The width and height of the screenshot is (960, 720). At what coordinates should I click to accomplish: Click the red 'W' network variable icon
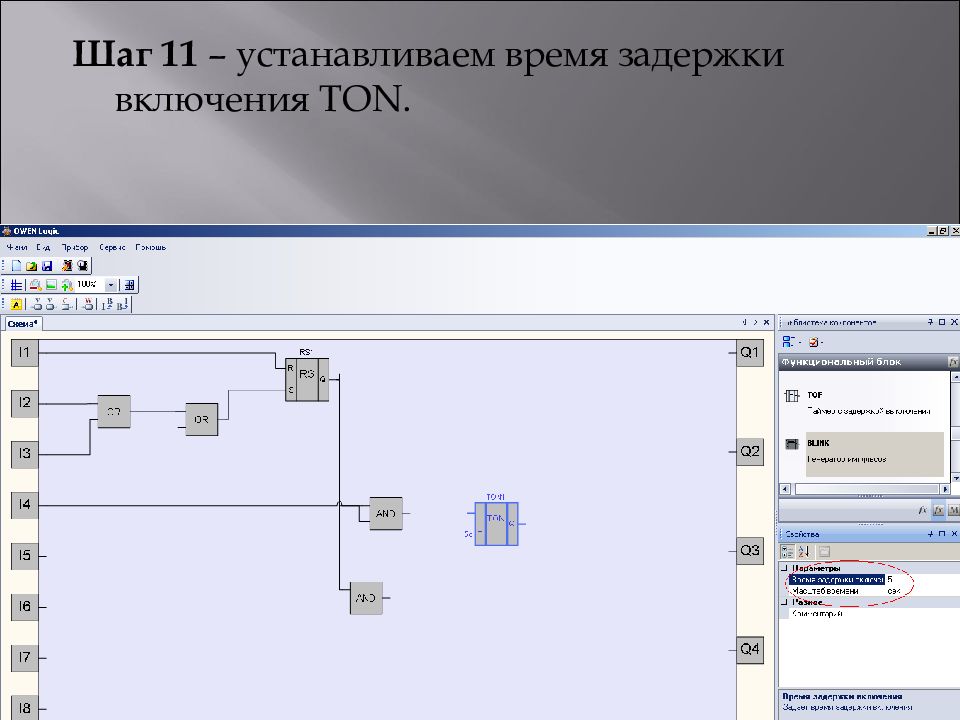tap(88, 304)
